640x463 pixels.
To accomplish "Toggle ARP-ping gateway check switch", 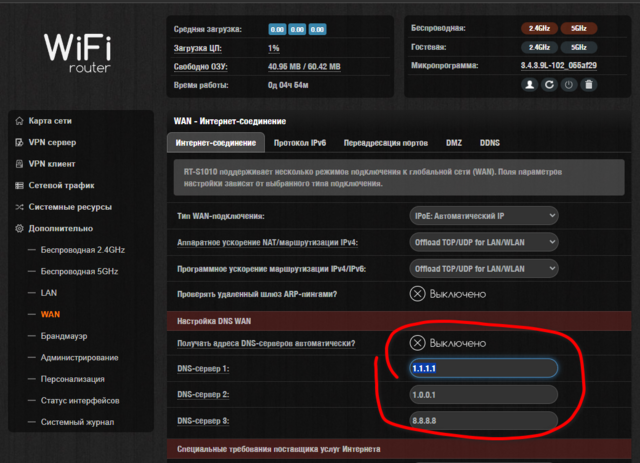I will coord(418,293).
